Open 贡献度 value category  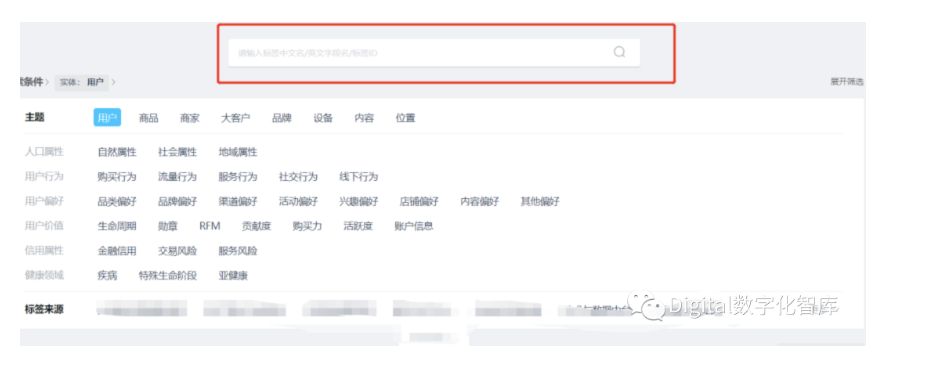257,226
